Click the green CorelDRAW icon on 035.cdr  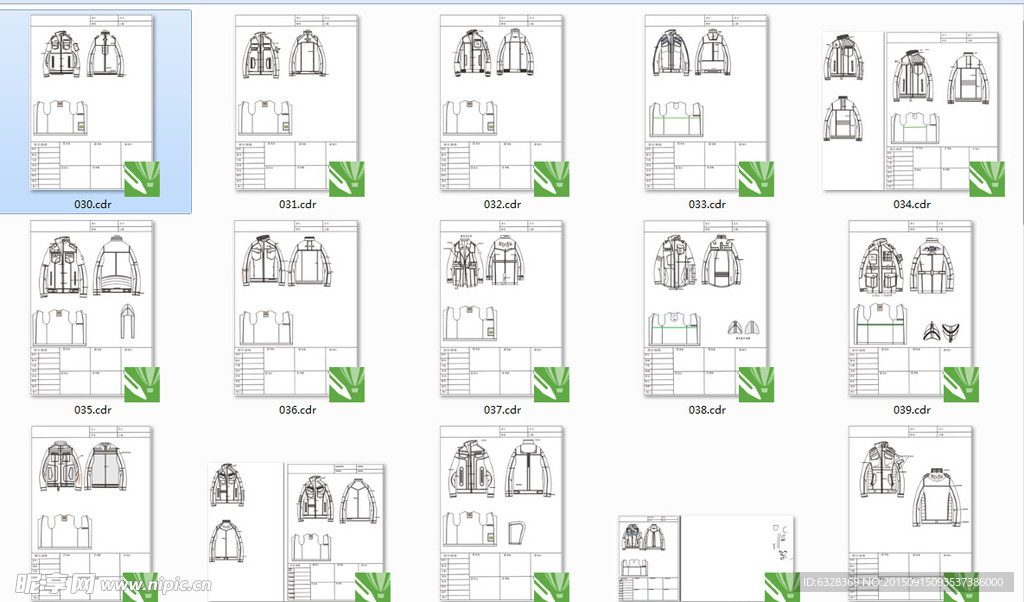coord(142,384)
